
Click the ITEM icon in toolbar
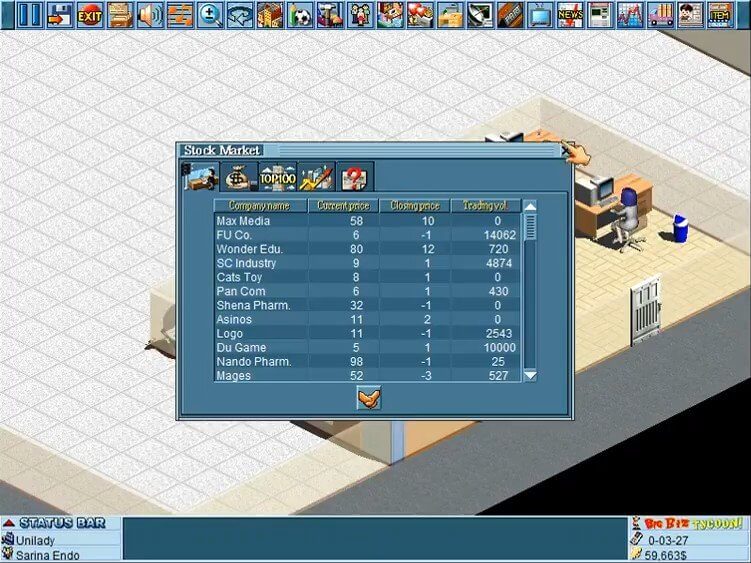coord(720,14)
